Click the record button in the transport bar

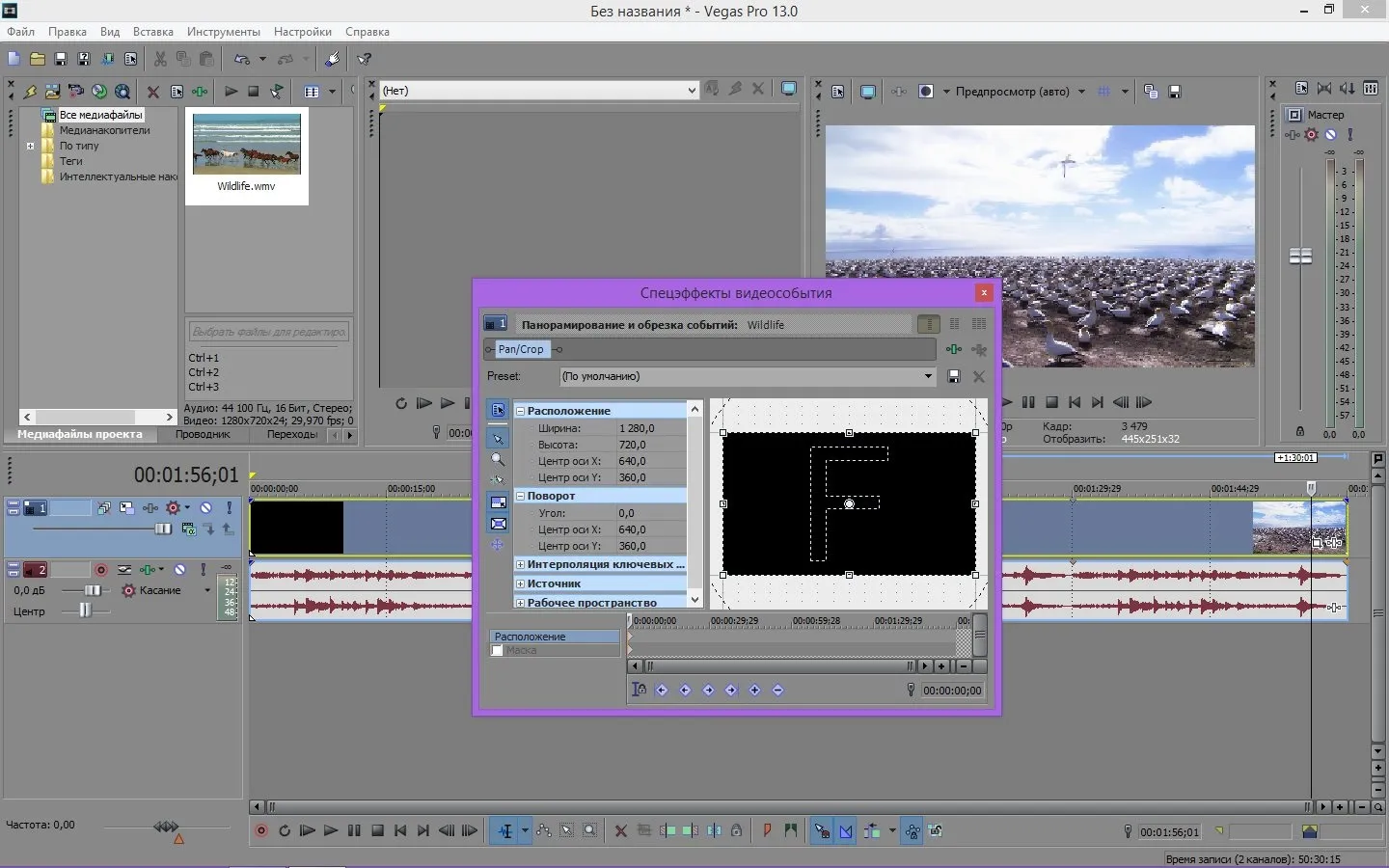[260, 830]
